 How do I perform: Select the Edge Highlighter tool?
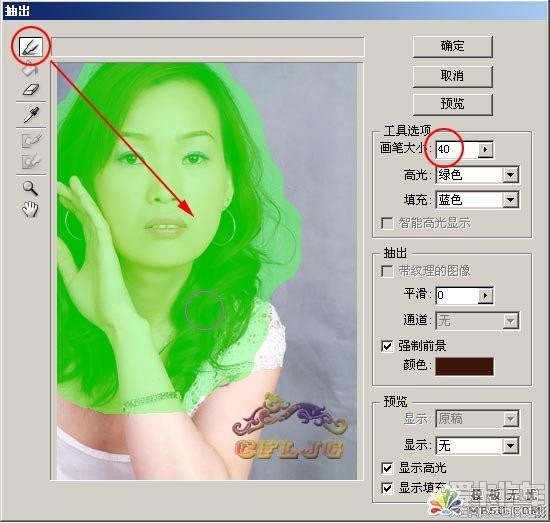tap(31, 47)
